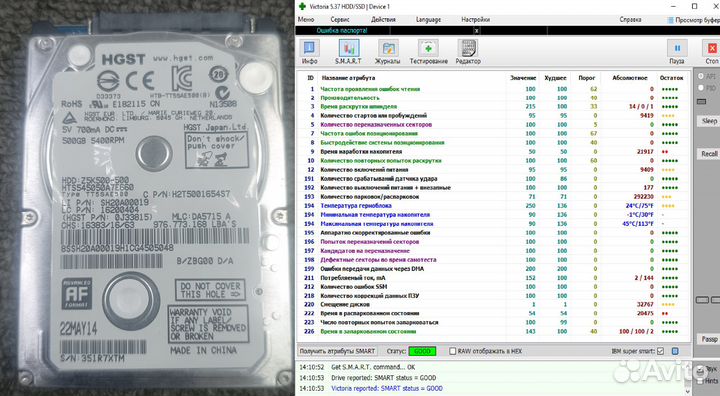Viewport: 720px width, 396px height.
Task: Click Получить атрибуты SMART button
Action: (337, 351)
